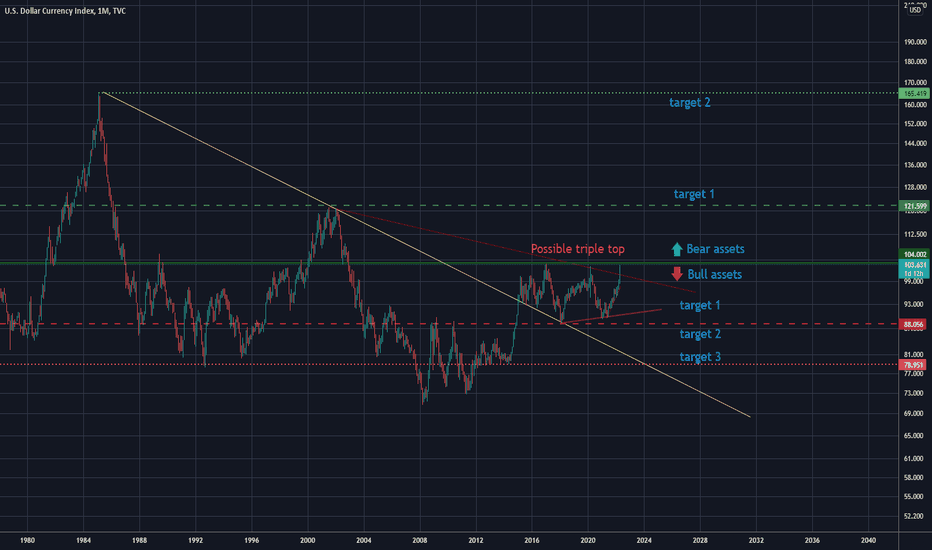Select 'target 1' label near the 121.599 line
This screenshot has height=550, width=932.
694,194
